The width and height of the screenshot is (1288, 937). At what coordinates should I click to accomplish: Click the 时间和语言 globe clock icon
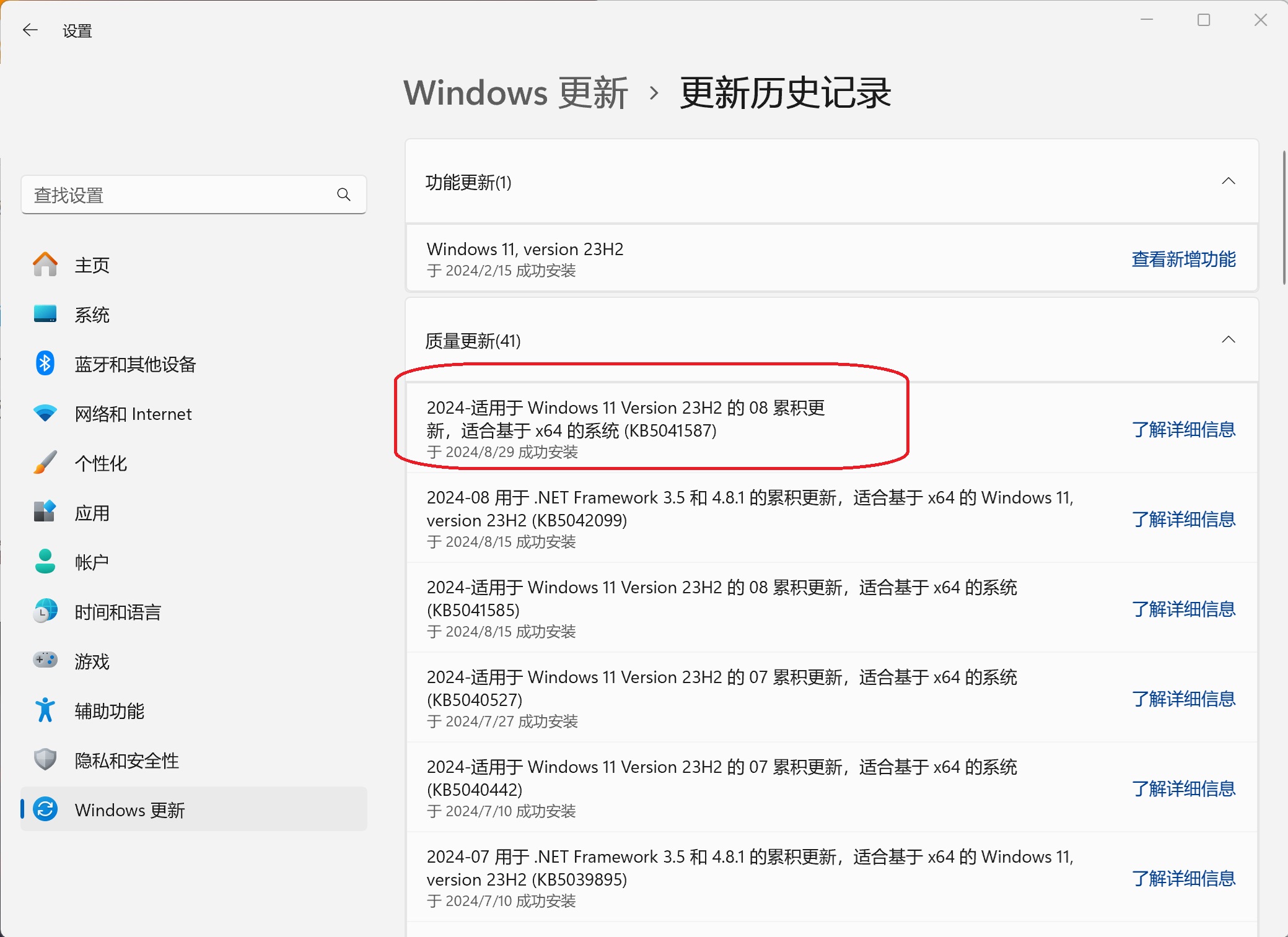(x=45, y=611)
